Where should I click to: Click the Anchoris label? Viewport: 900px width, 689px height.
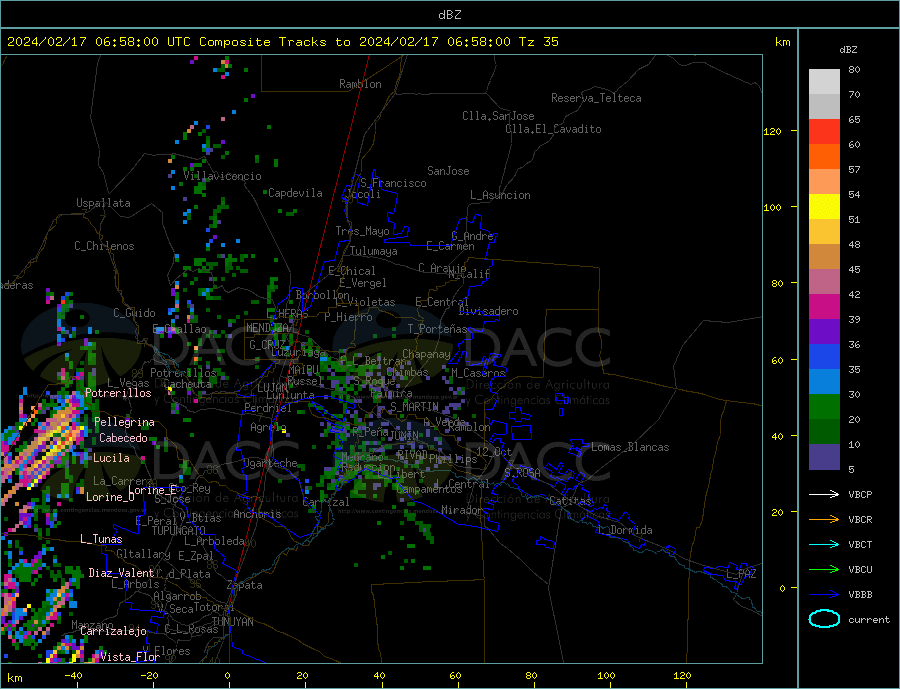(x=257, y=514)
